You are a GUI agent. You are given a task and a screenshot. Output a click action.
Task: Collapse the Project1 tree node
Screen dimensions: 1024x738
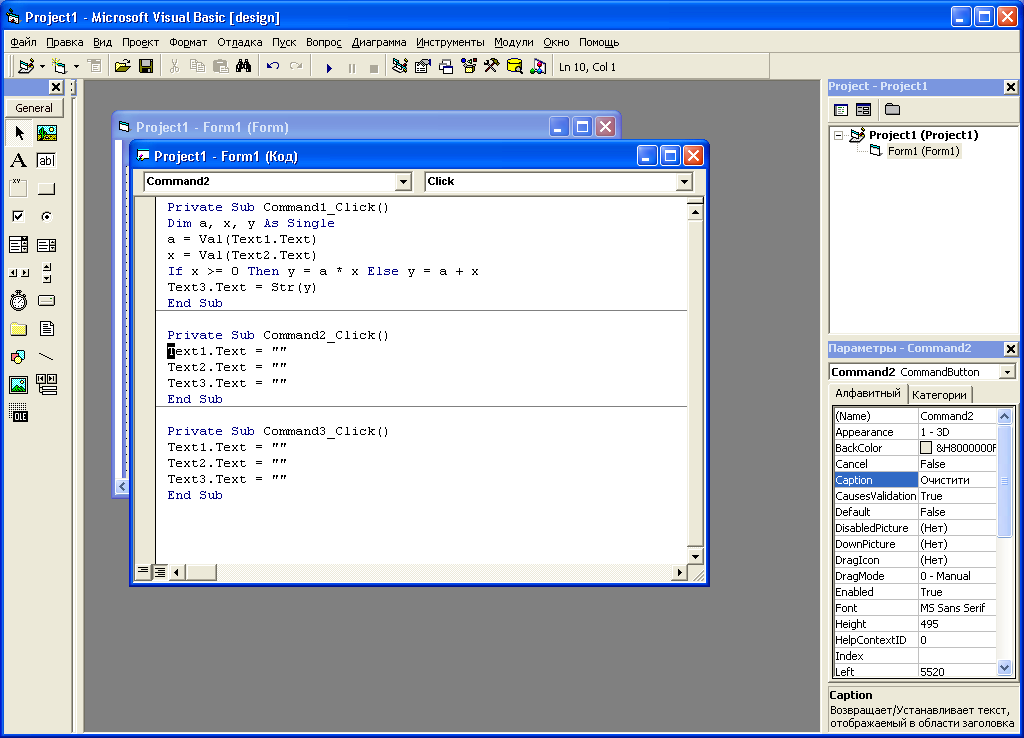pos(838,136)
